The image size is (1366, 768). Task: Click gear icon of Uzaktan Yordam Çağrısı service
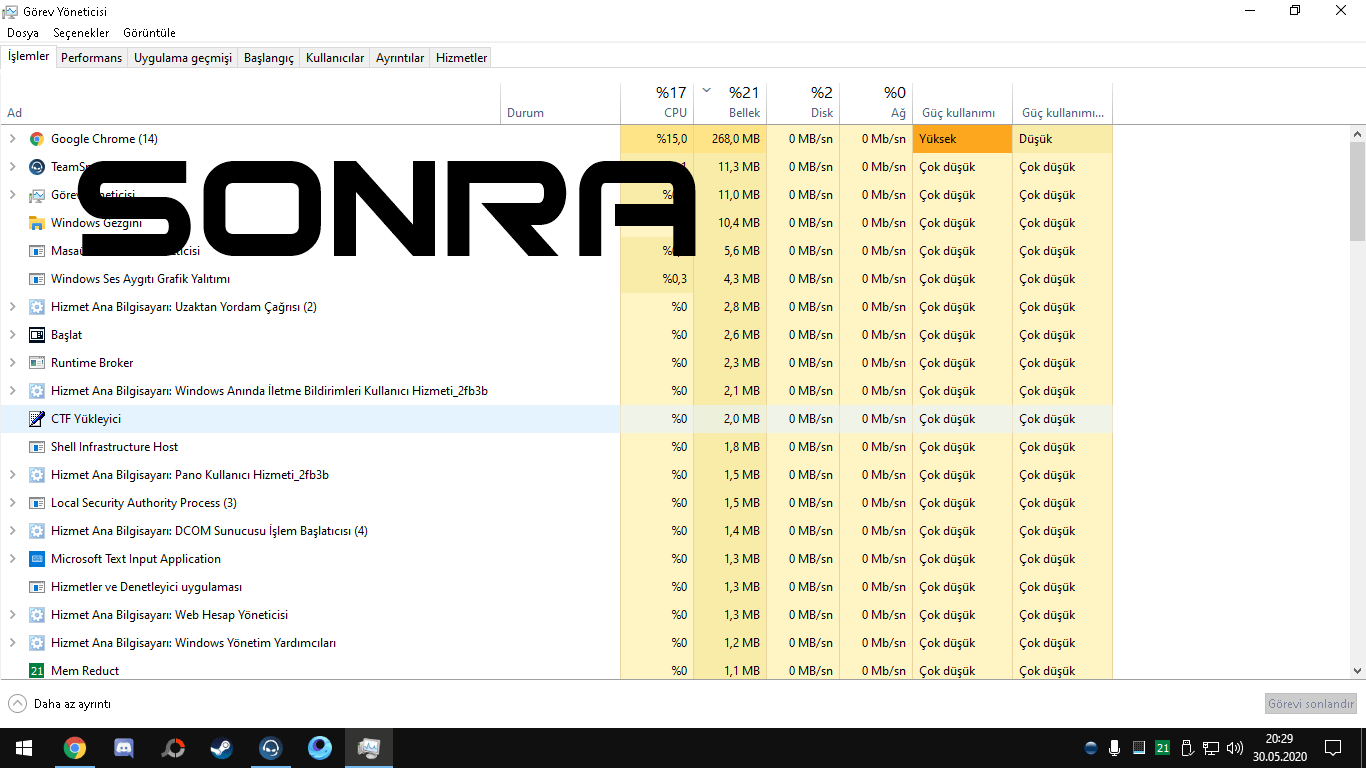point(37,307)
